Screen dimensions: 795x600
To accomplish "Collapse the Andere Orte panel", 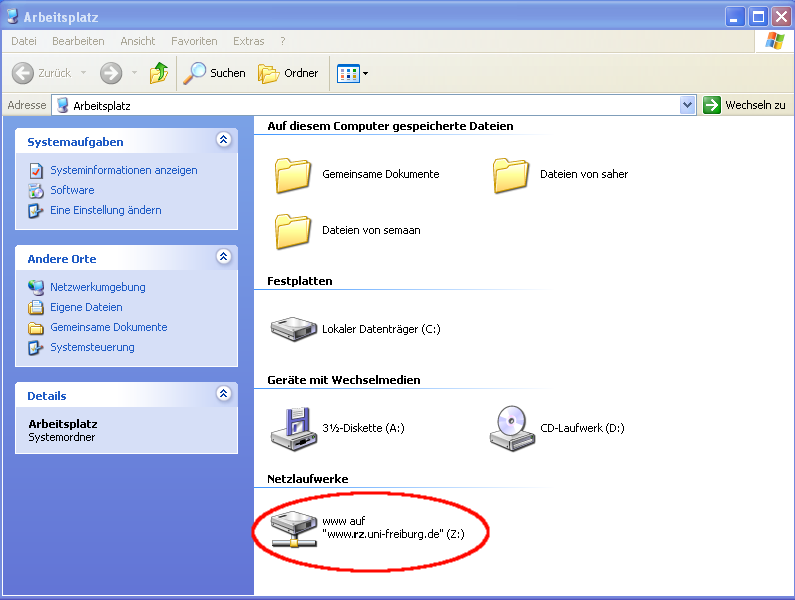I will click(x=223, y=258).
